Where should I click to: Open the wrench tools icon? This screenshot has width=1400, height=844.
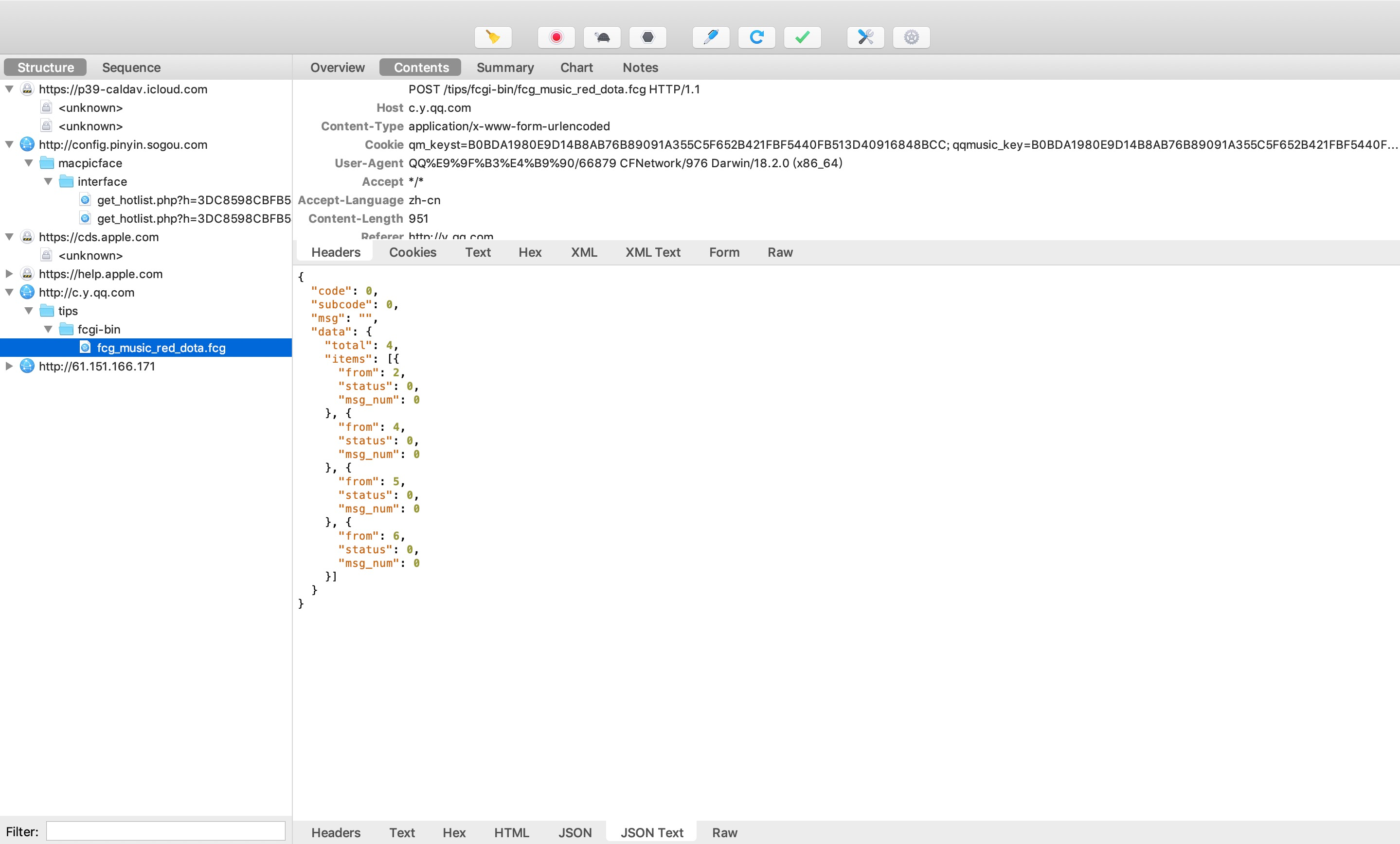pyautogui.click(x=865, y=37)
